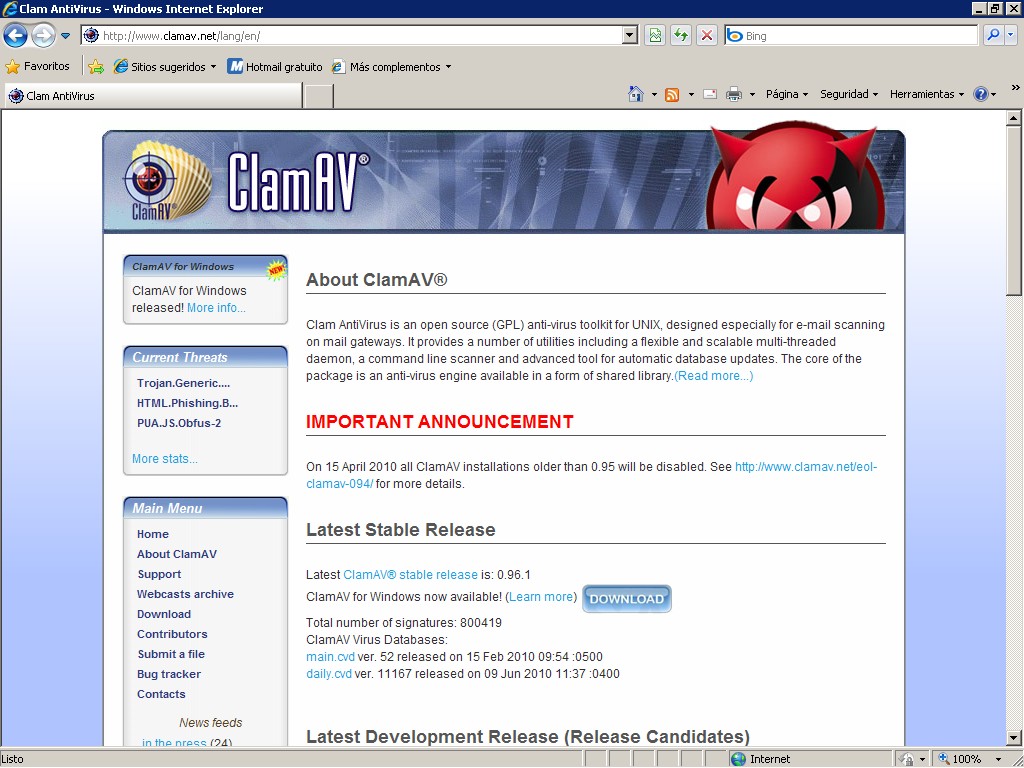Screen dimensions: 1024x768
Task: Click the blue DOWNLOAD button
Action: point(626,598)
